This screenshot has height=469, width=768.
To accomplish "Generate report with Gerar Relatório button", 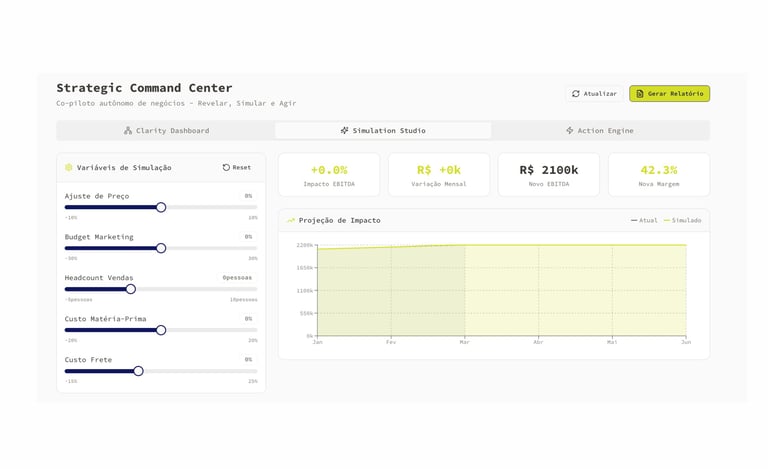I will point(670,94).
